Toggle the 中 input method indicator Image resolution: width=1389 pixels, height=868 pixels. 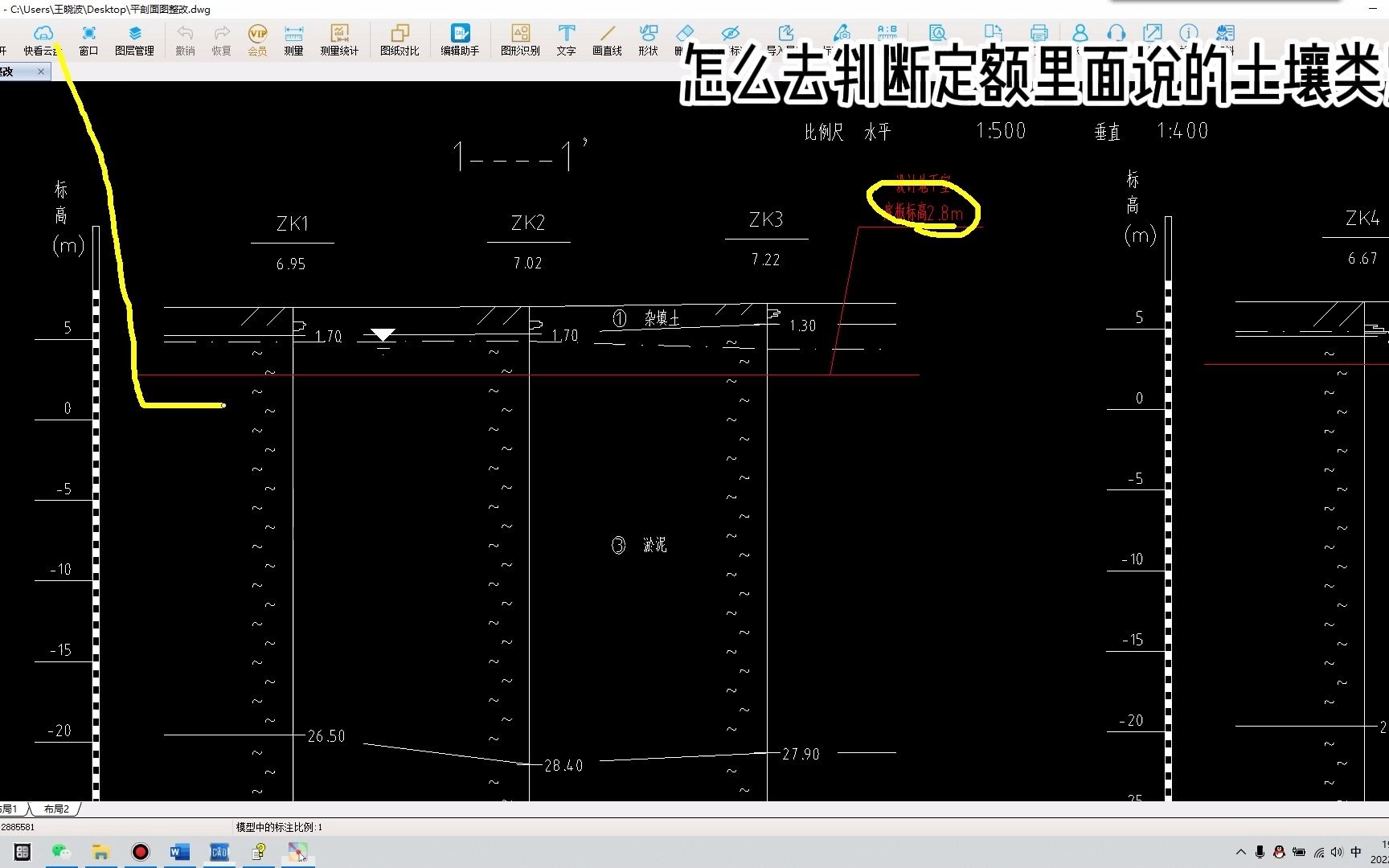1356,852
